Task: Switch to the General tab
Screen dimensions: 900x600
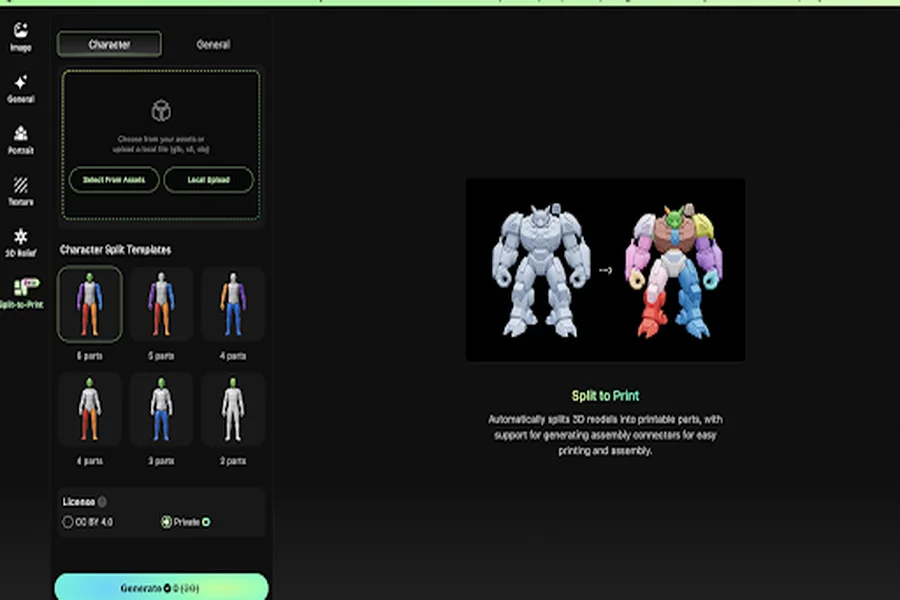Action: click(x=213, y=44)
